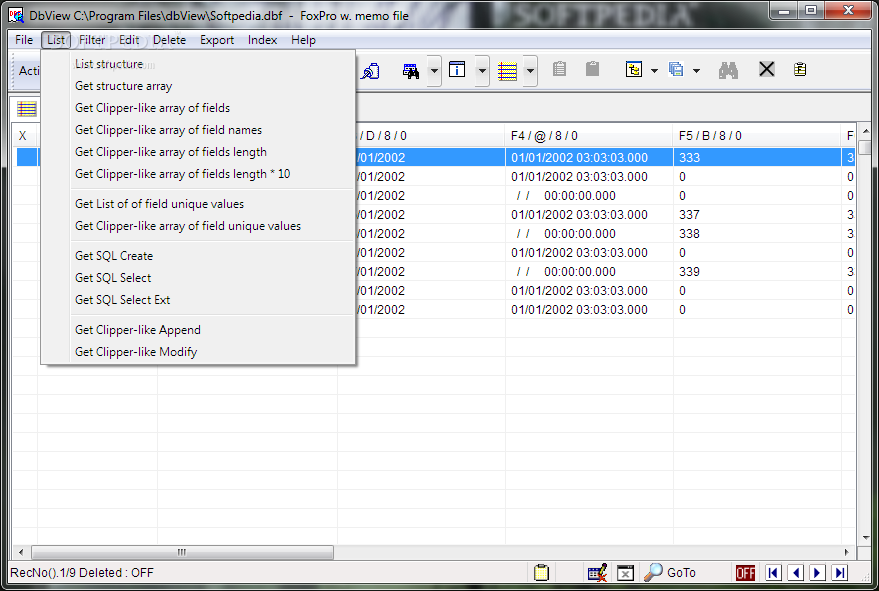Image resolution: width=879 pixels, height=591 pixels.
Task: Click the yellow tree structure toolbar icon
Action: pyautogui.click(x=634, y=70)
